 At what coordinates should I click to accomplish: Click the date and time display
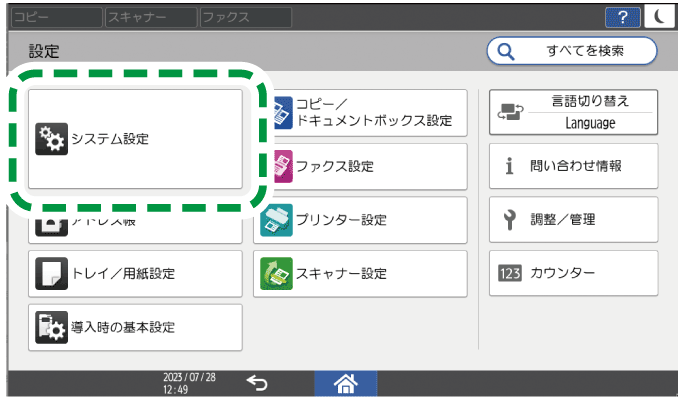[x=189, y=383]
